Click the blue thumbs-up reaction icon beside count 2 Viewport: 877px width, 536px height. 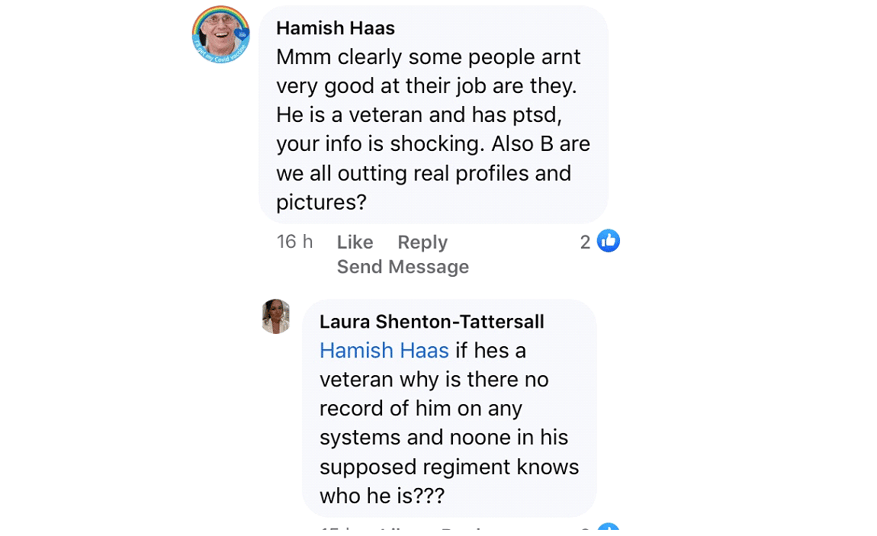coord(608,241)
